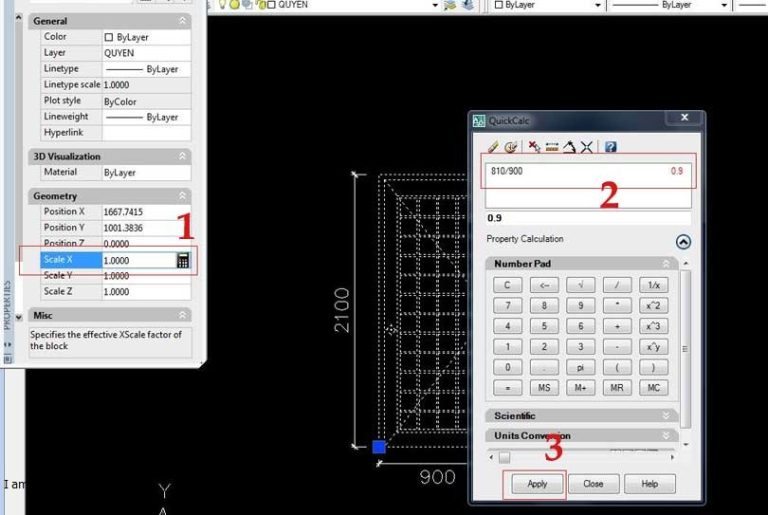Select the Distance Between Two Points tool
This screenshot has height=515, width=768.
tap(552, 147)
